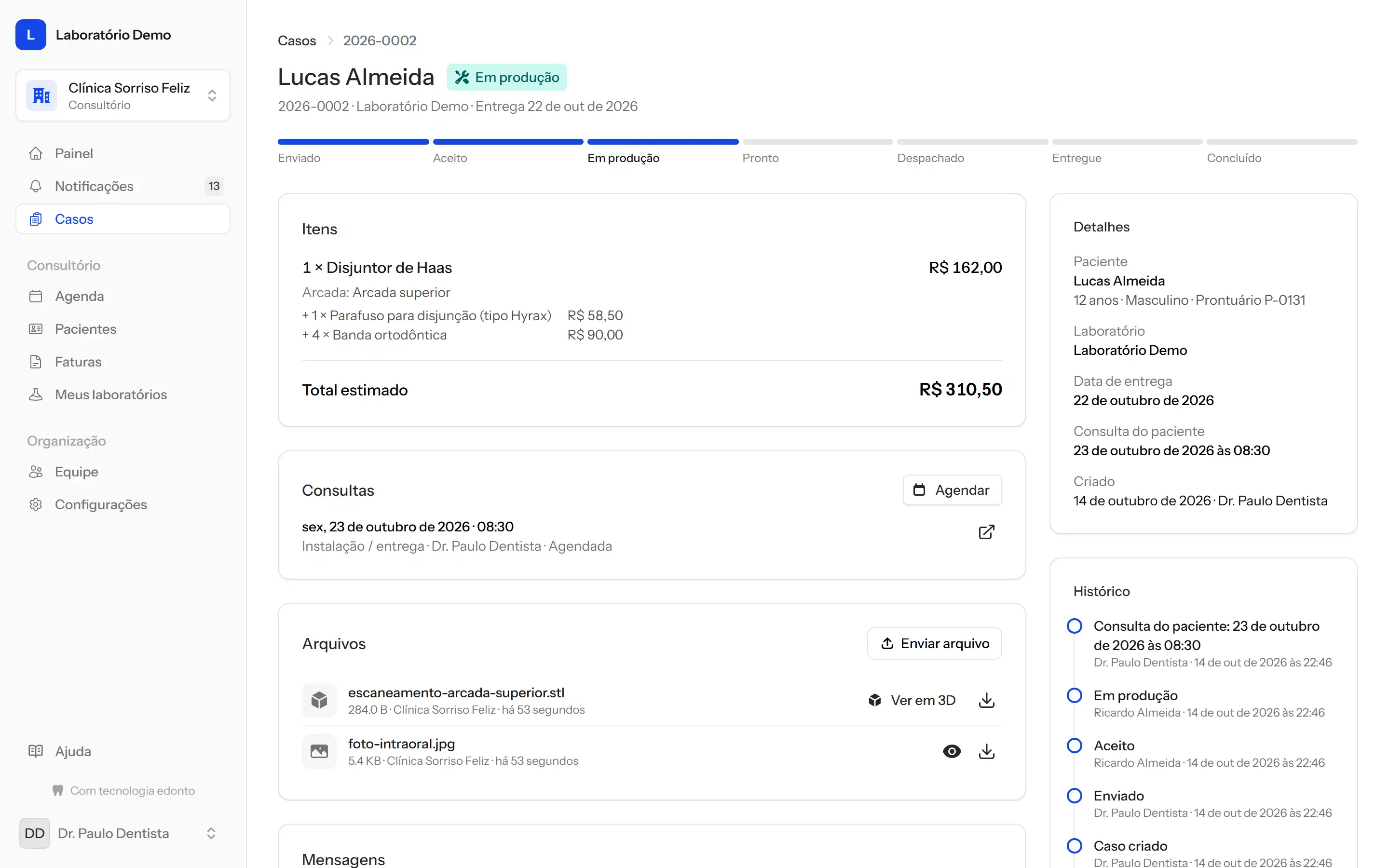Click the Configurações gear icon
The width and height of the screenshot is (1389, 868).
click(x=36, y=504)
